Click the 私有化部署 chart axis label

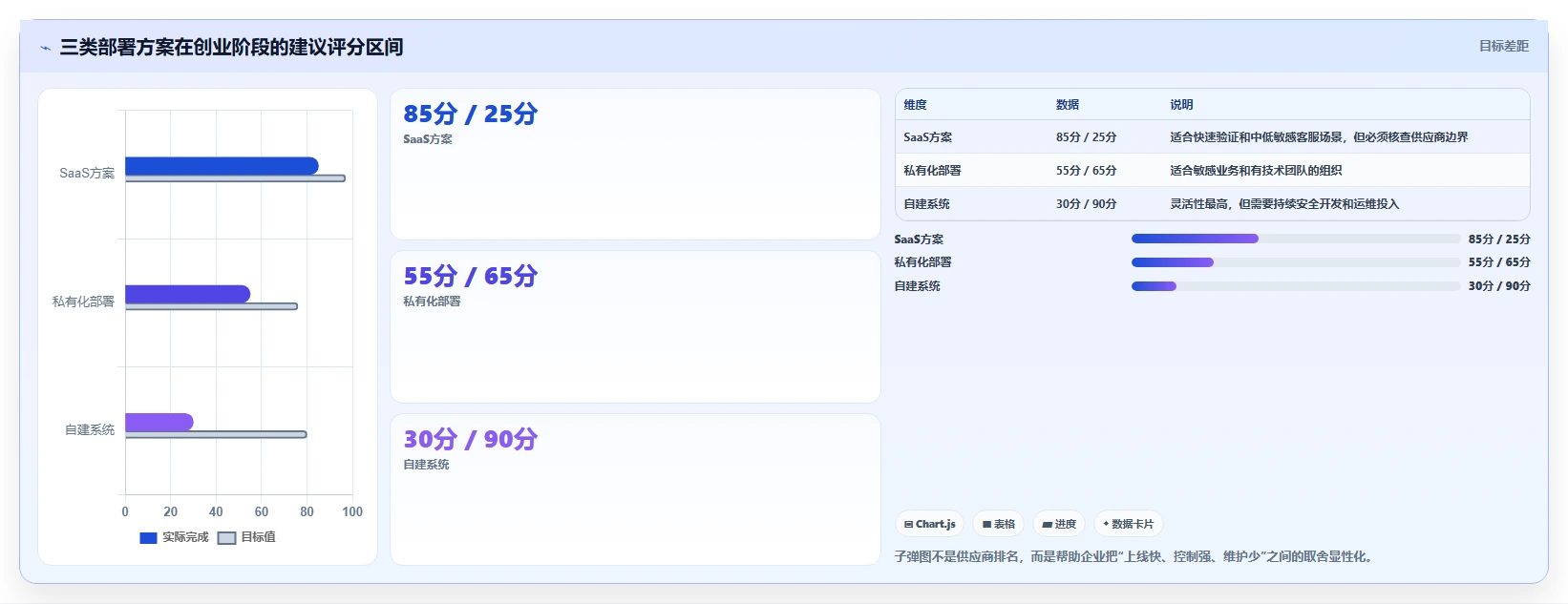pos(83,302)
